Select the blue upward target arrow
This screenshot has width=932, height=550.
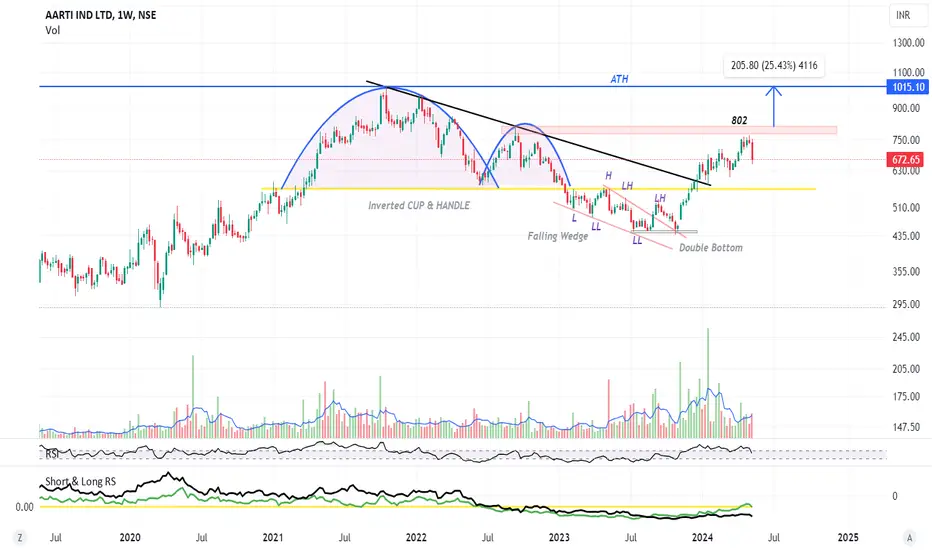coord(773,106)
